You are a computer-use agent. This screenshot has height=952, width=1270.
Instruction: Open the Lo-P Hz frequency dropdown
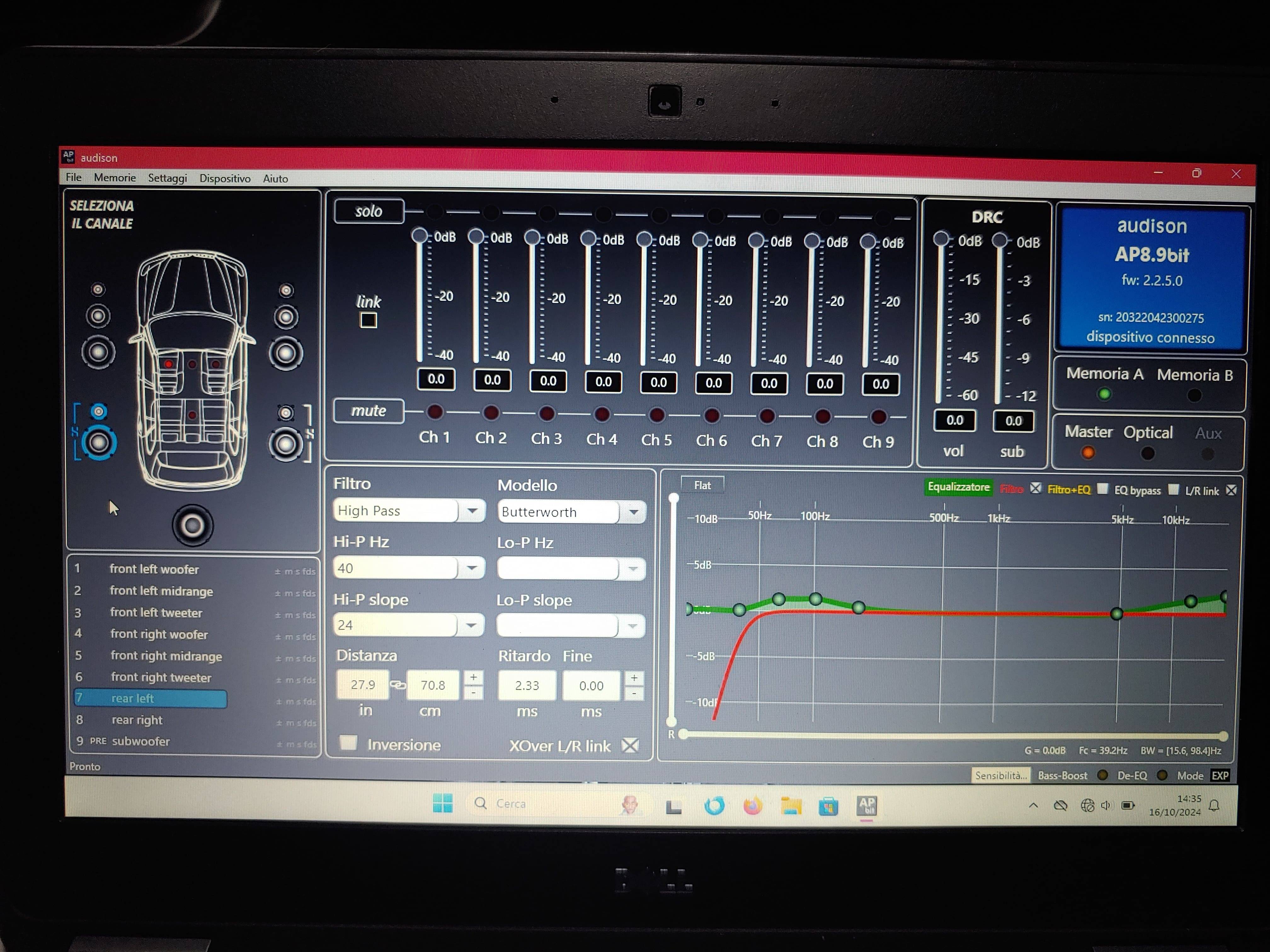tap(633, 569)
